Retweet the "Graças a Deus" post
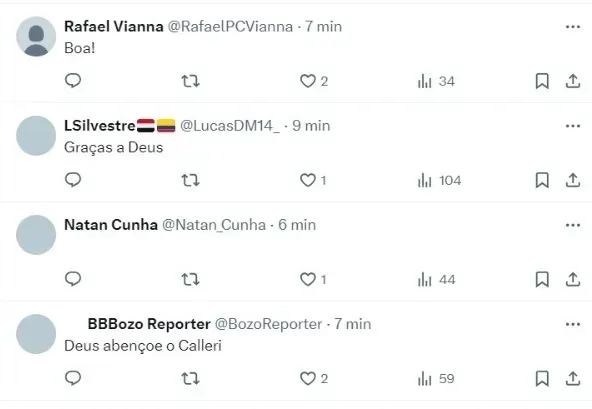 coord(190,180)
